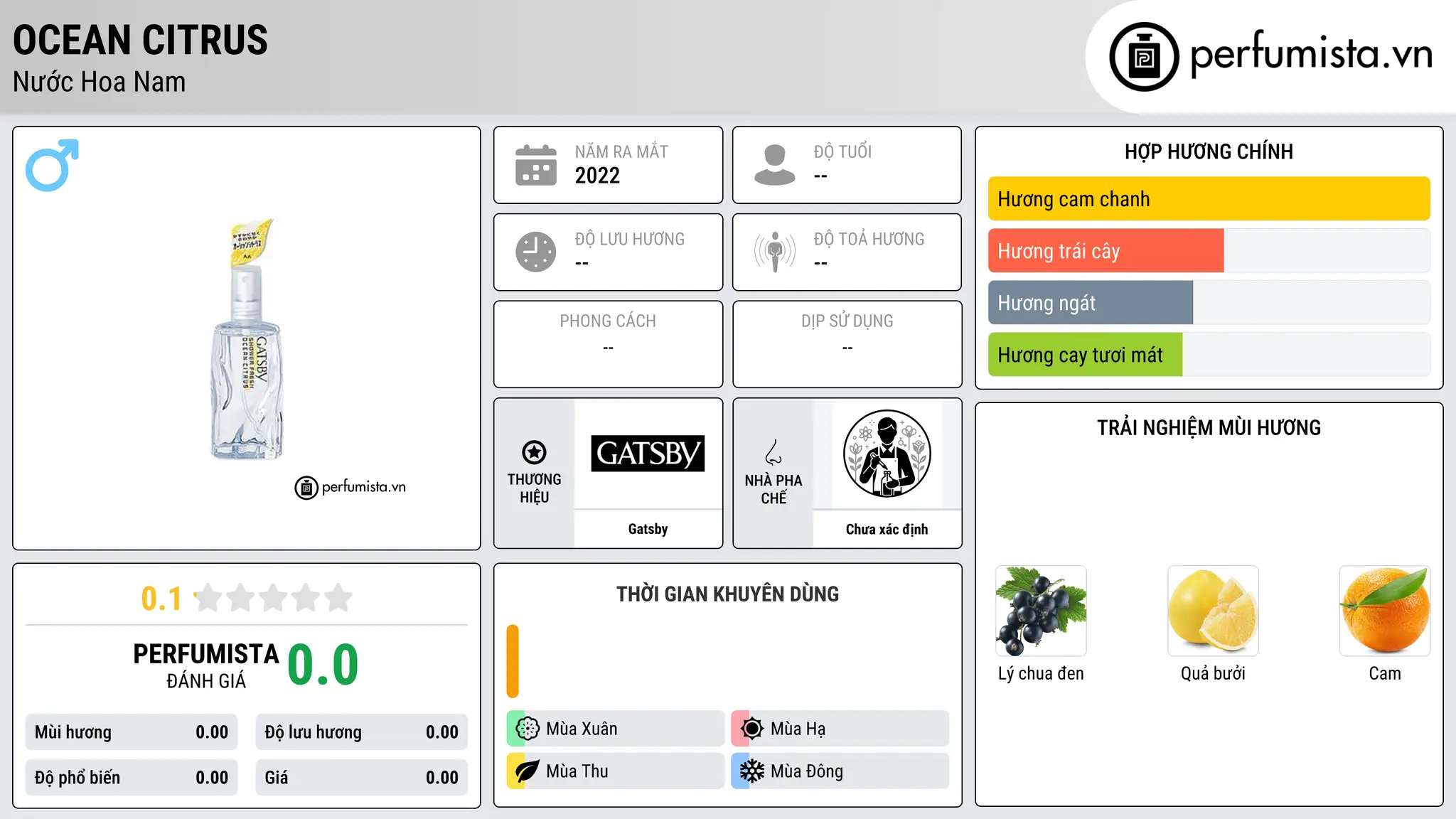1456x819 pixels.
Task: Click the ĐỘ TUỔI label
Action: [x=842, y=151]
